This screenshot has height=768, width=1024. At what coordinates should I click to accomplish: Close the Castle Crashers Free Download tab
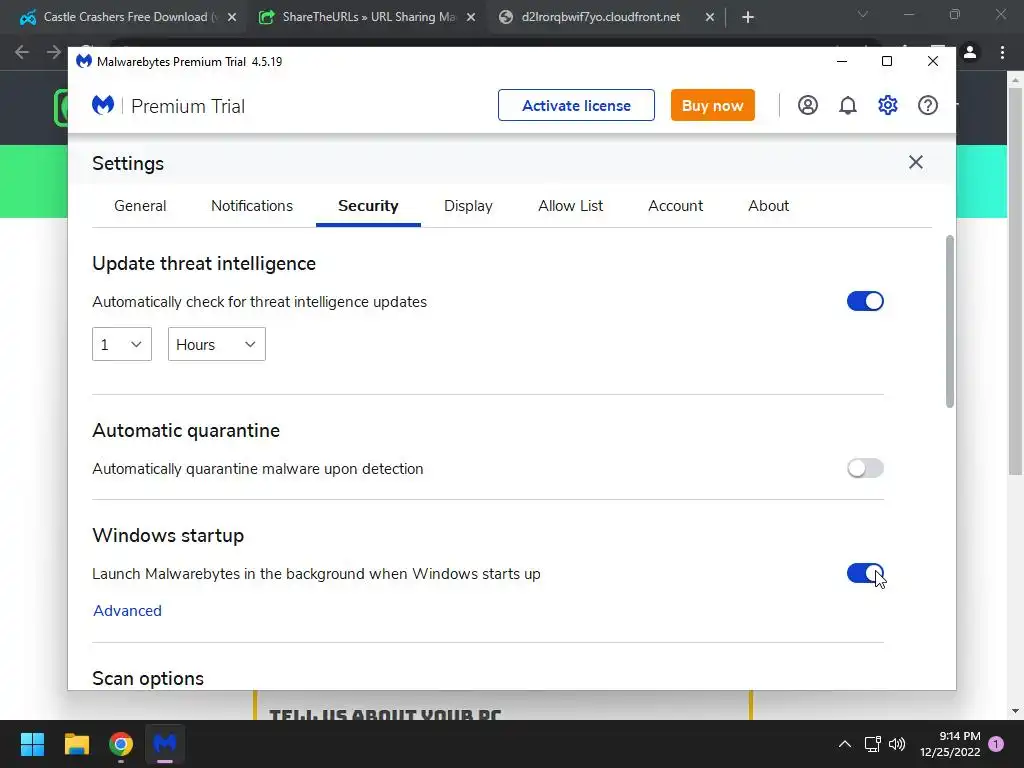coord(232,17)
